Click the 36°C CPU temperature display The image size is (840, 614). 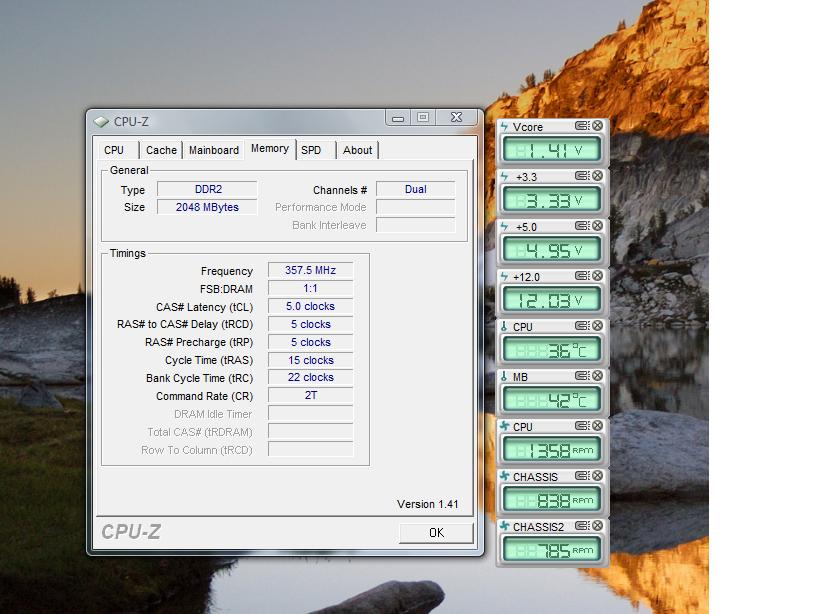551,350
